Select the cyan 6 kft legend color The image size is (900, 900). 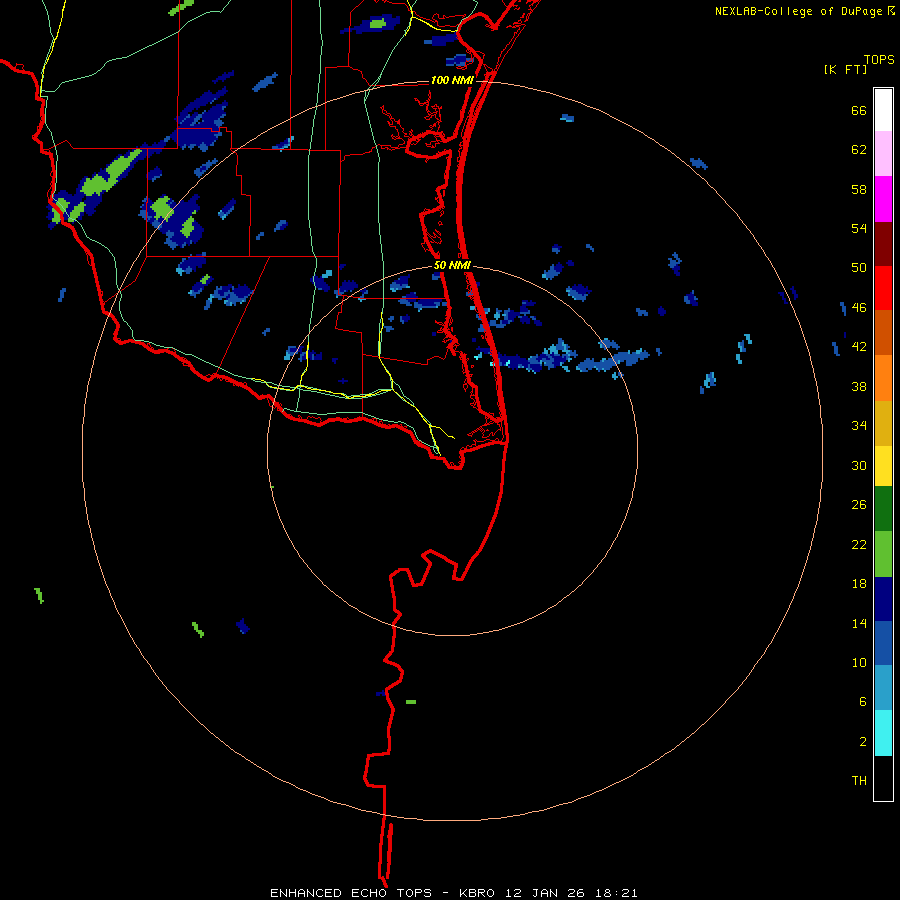883,733
